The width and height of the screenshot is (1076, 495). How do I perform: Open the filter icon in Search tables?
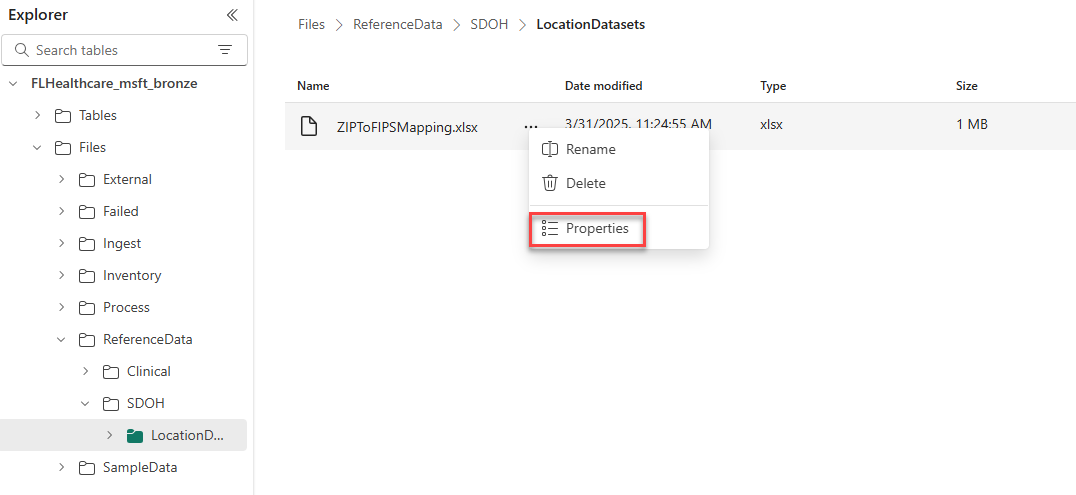coord(224,49)
